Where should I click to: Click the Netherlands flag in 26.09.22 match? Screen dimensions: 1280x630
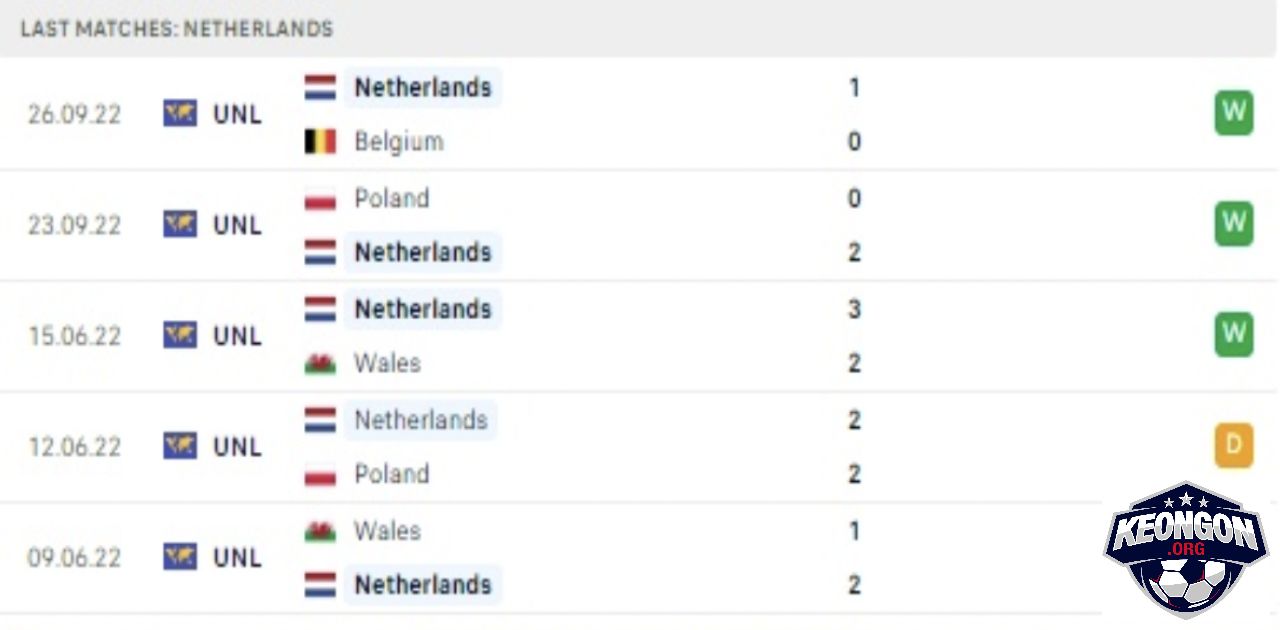320,87
